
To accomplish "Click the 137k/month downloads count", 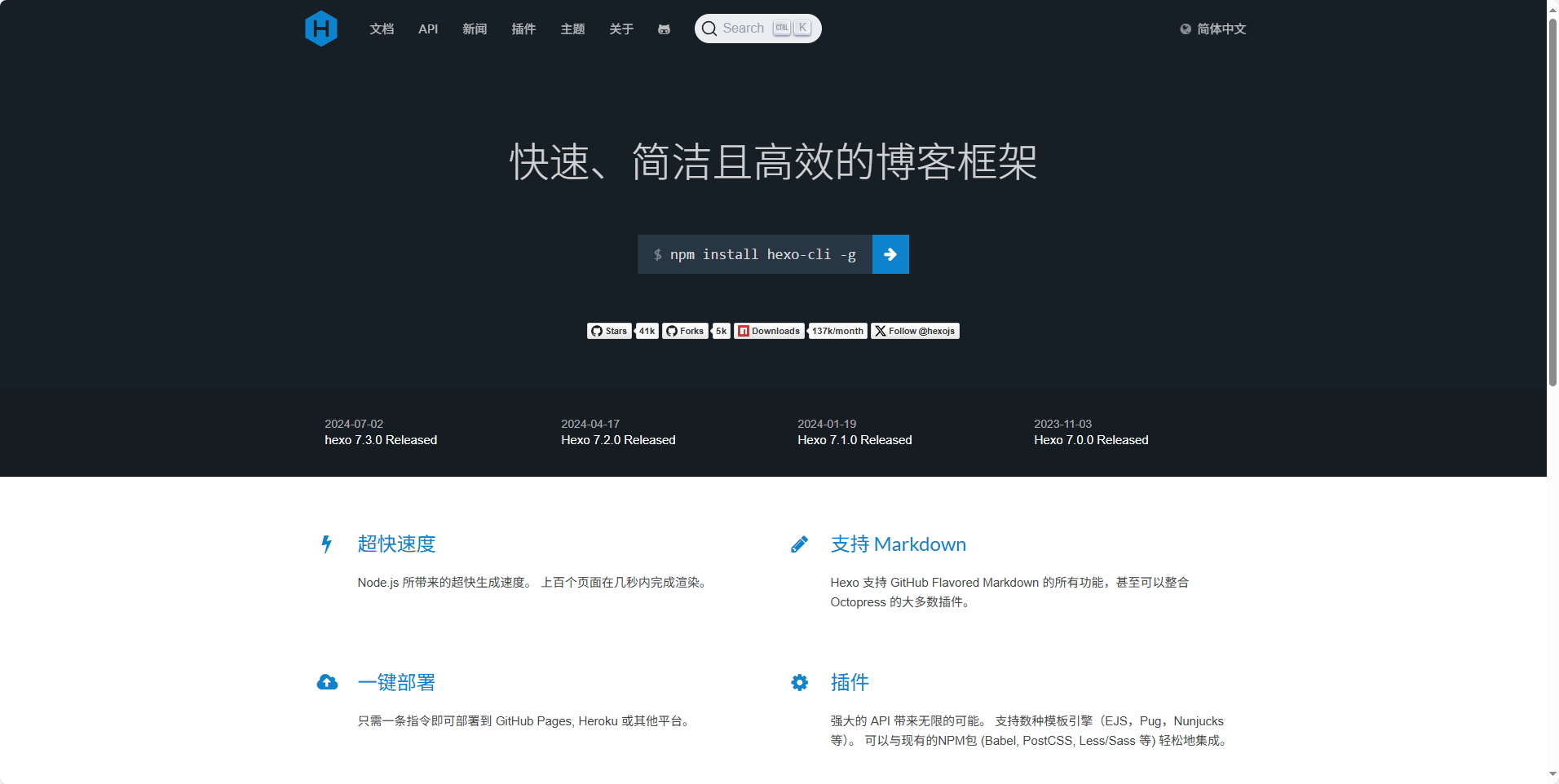I will pyautogui.click(x=837, y=331).
